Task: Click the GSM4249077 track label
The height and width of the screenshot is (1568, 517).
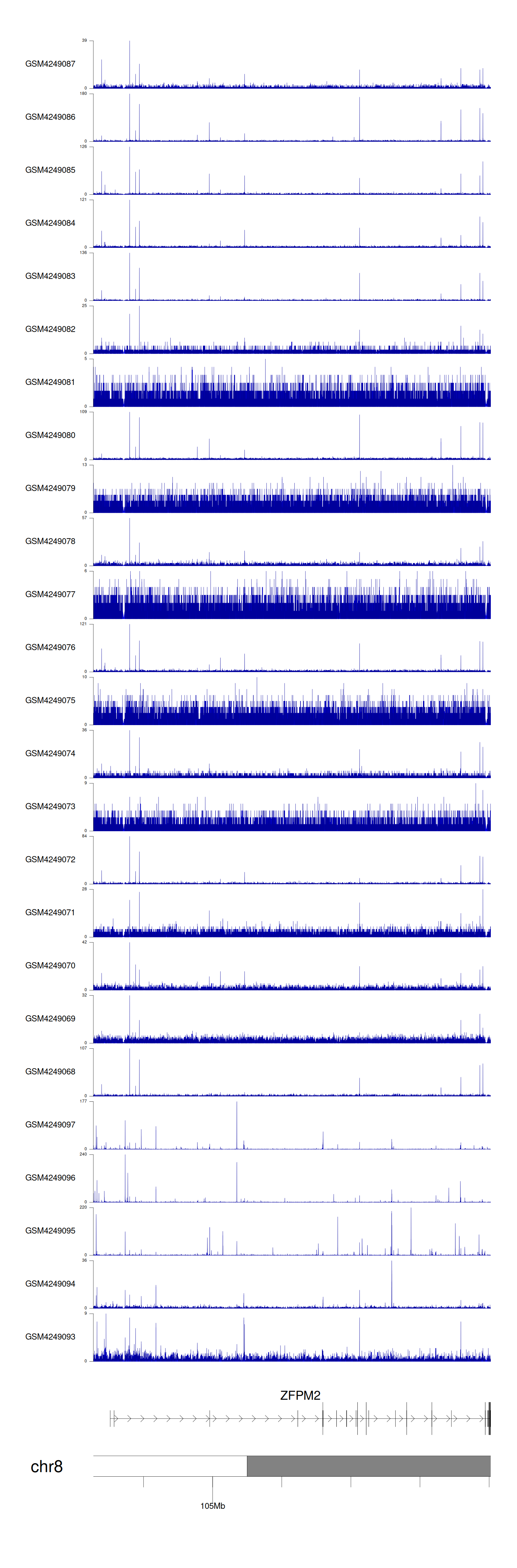Action: [50, 594]
